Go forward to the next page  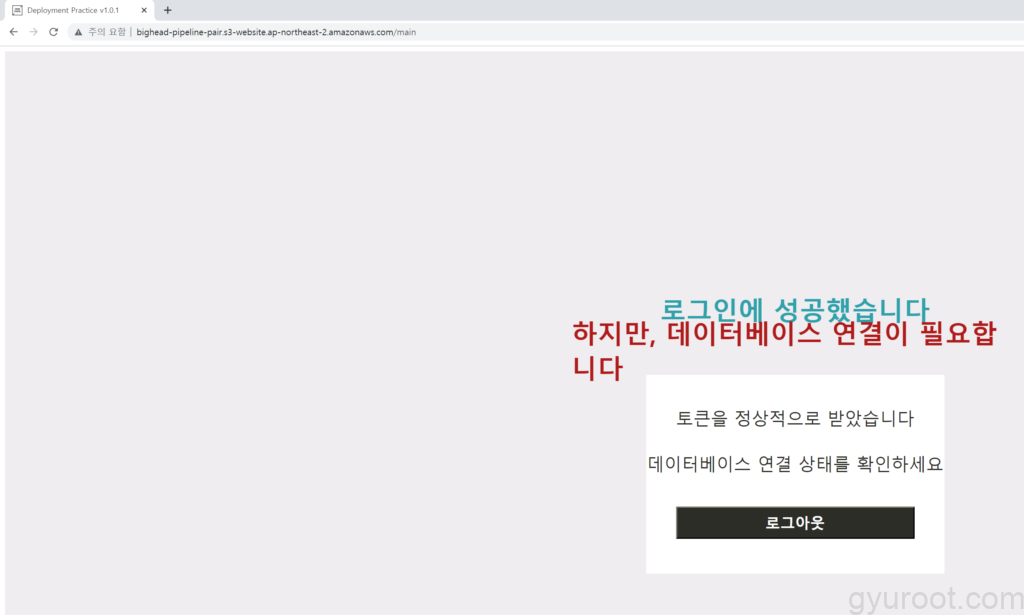[33, 32]
